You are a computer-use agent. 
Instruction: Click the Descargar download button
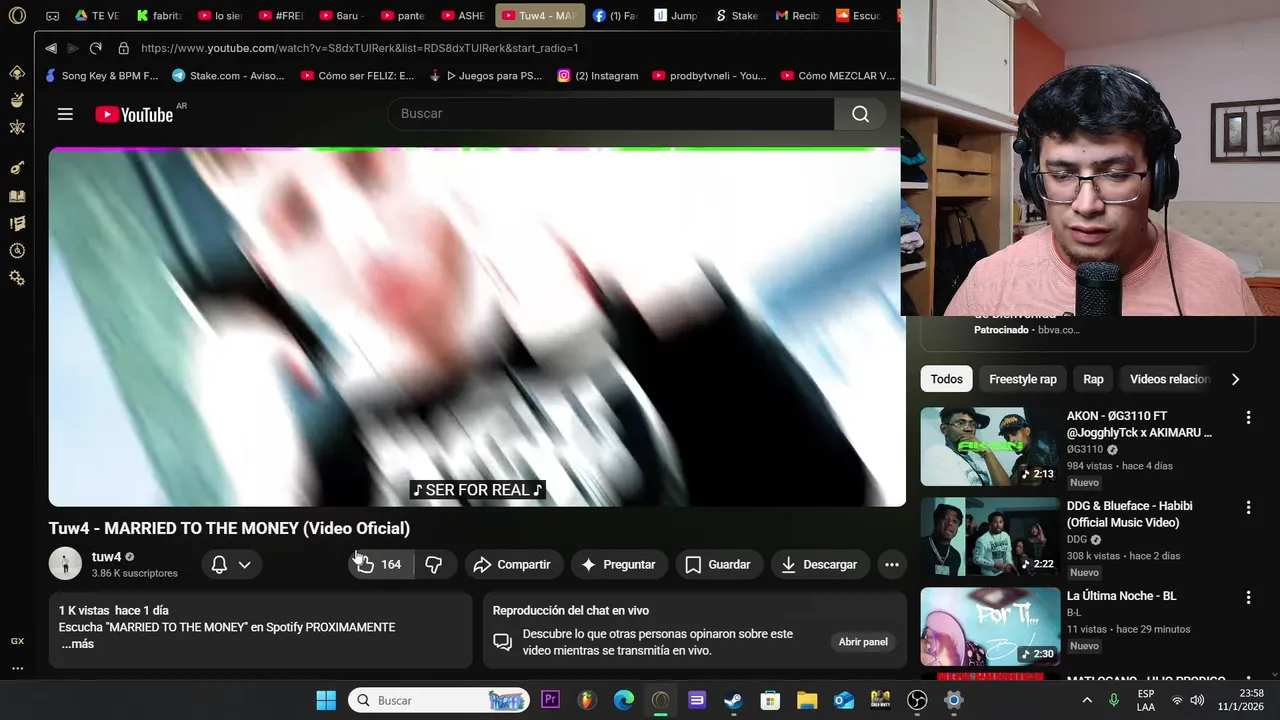[x=819, y=565]
